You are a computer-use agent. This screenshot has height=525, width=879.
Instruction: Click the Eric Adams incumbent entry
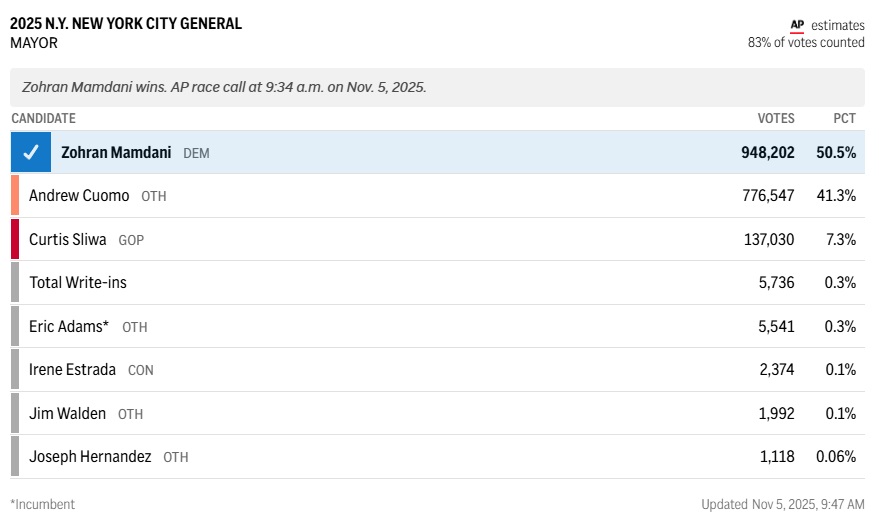68,327
